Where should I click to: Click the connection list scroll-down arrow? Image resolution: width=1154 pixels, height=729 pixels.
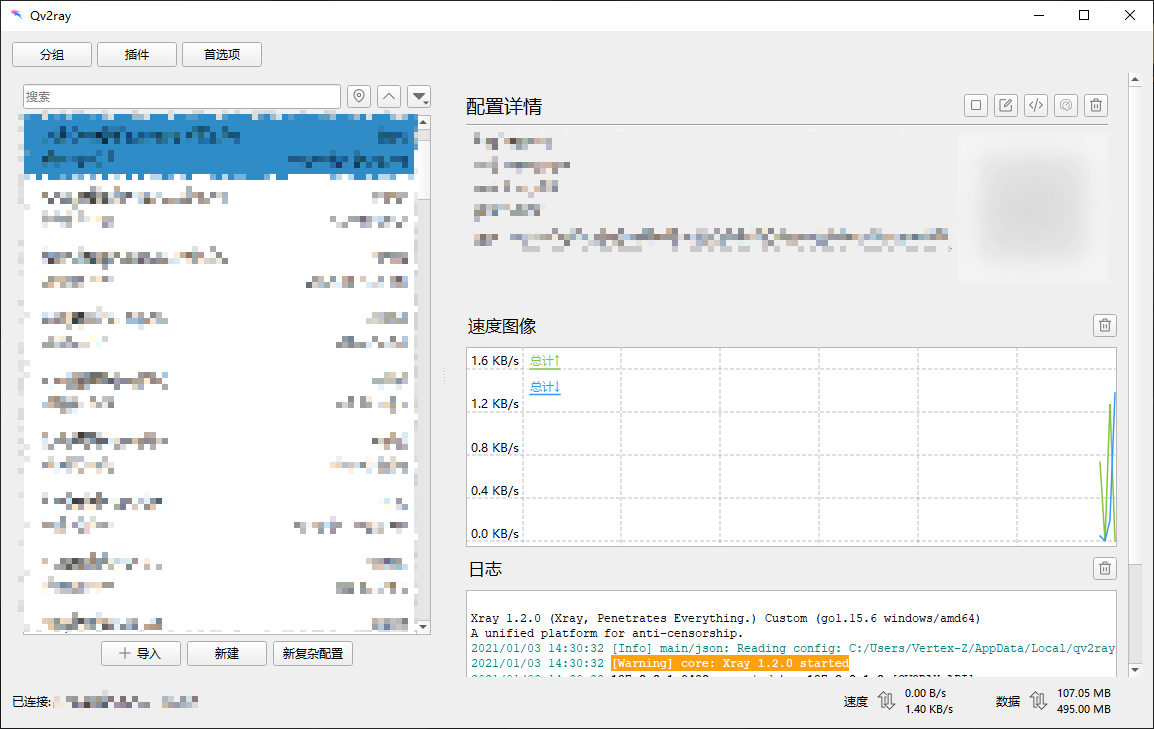click(423, 627)
